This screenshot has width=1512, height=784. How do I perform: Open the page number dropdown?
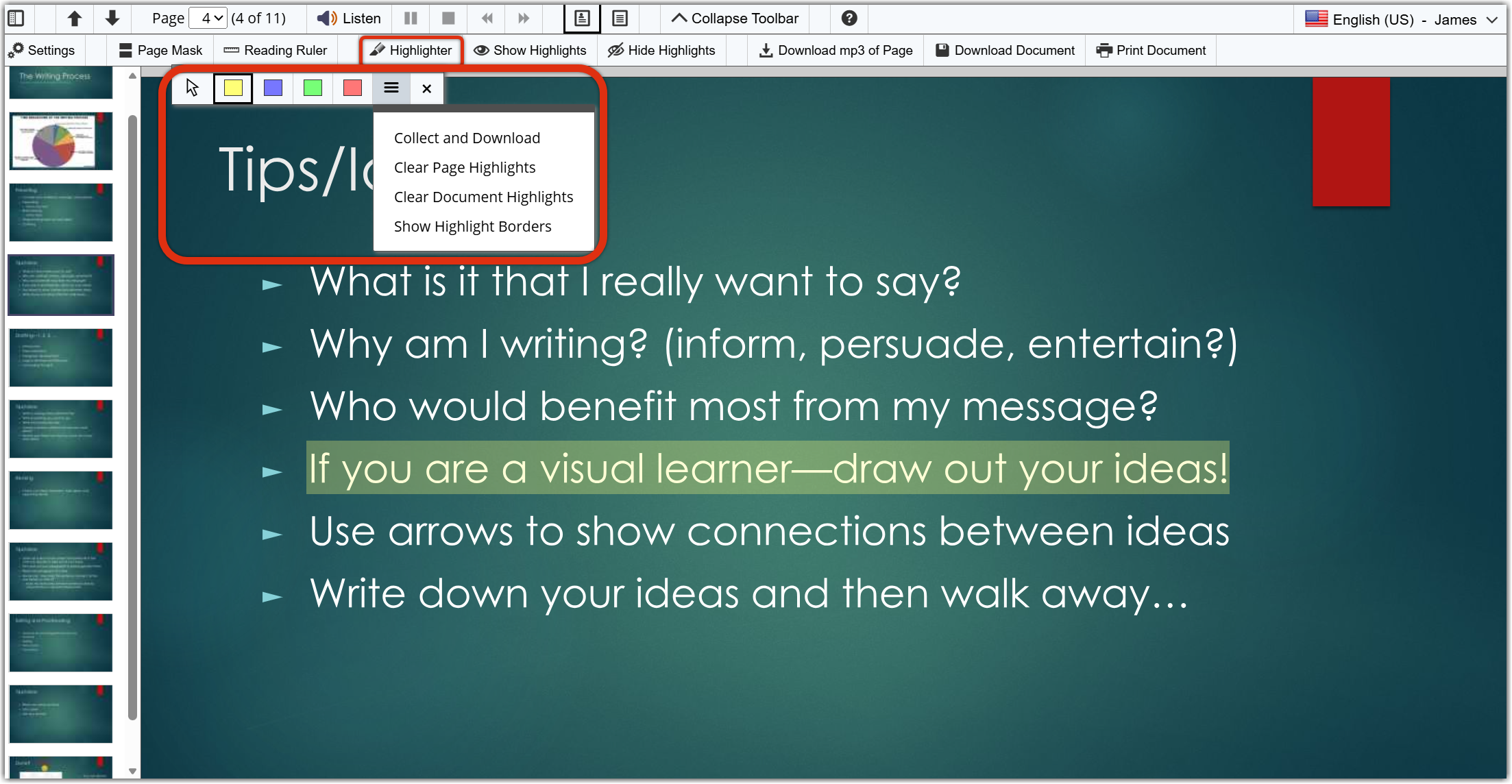click(208, 19)
